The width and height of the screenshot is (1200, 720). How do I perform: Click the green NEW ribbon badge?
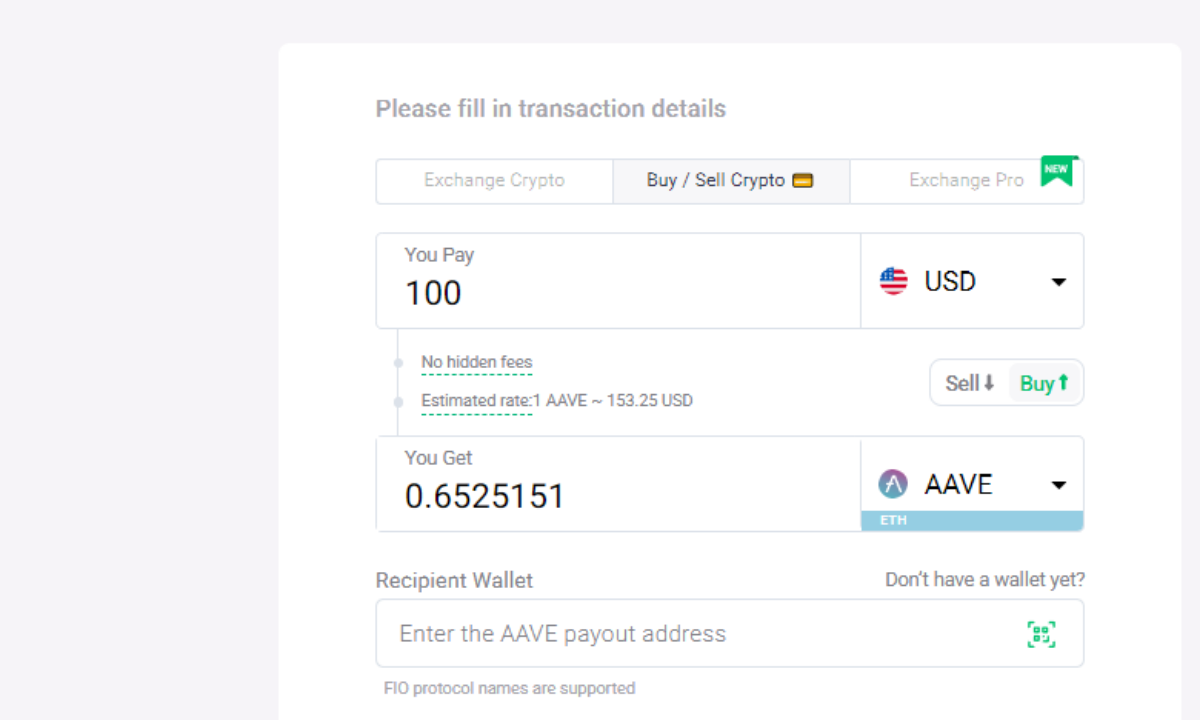click(x=1057, y=170)
